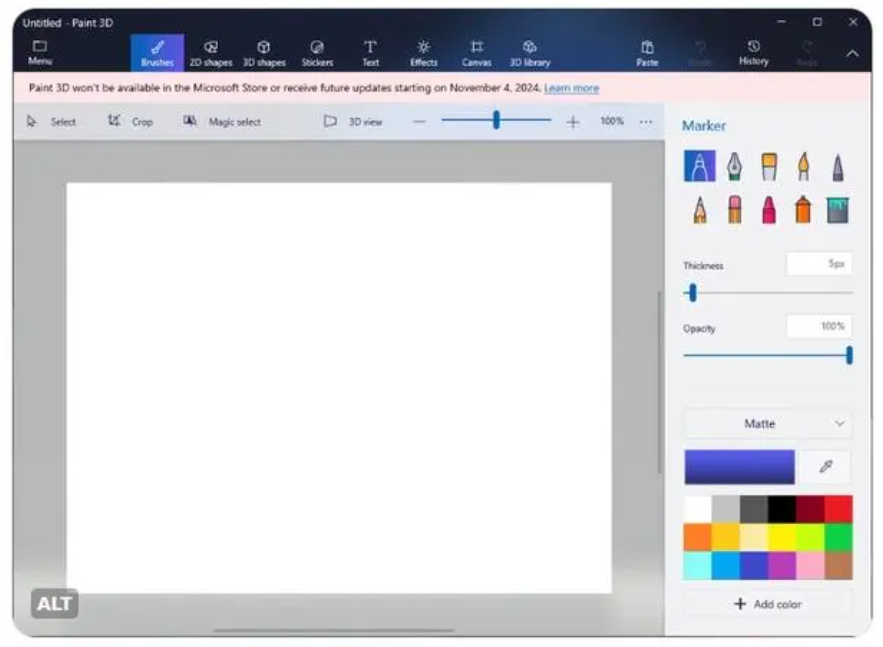This screenshot has height=647, width=883.
Task: Pick the bright yellow color swatch
Action: pyautogui.click(x=782, y=537)
